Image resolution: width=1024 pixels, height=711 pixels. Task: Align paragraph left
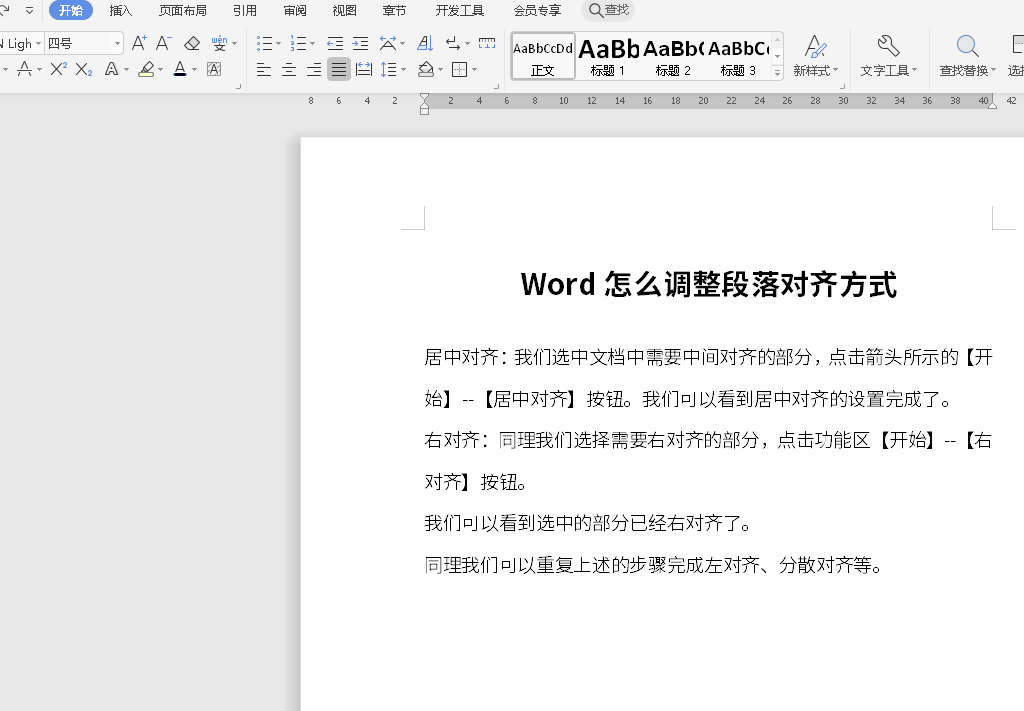(264, 69)
